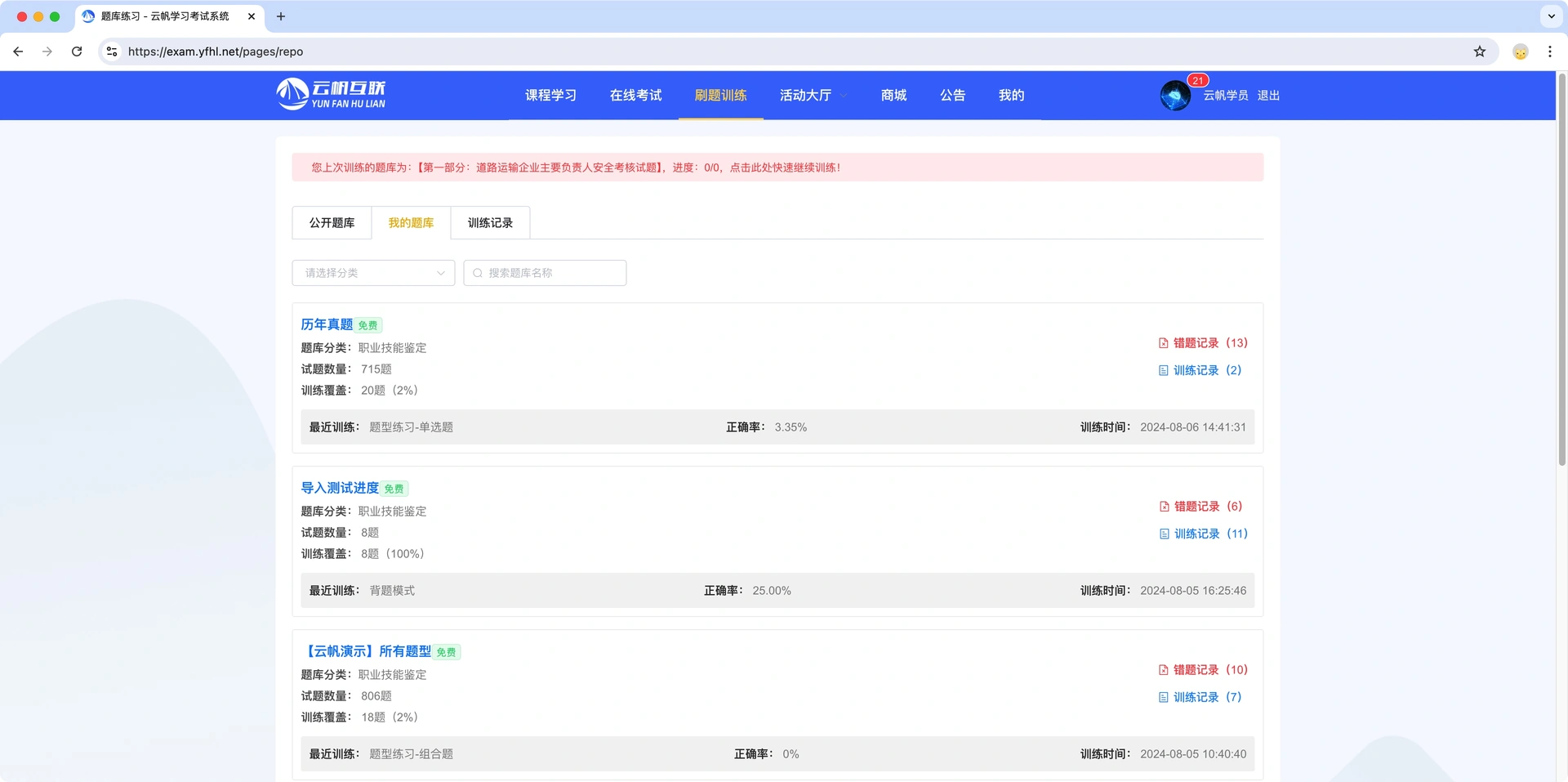
Task: Click the page vertical scrollbar
Action: click(1561, 270)
